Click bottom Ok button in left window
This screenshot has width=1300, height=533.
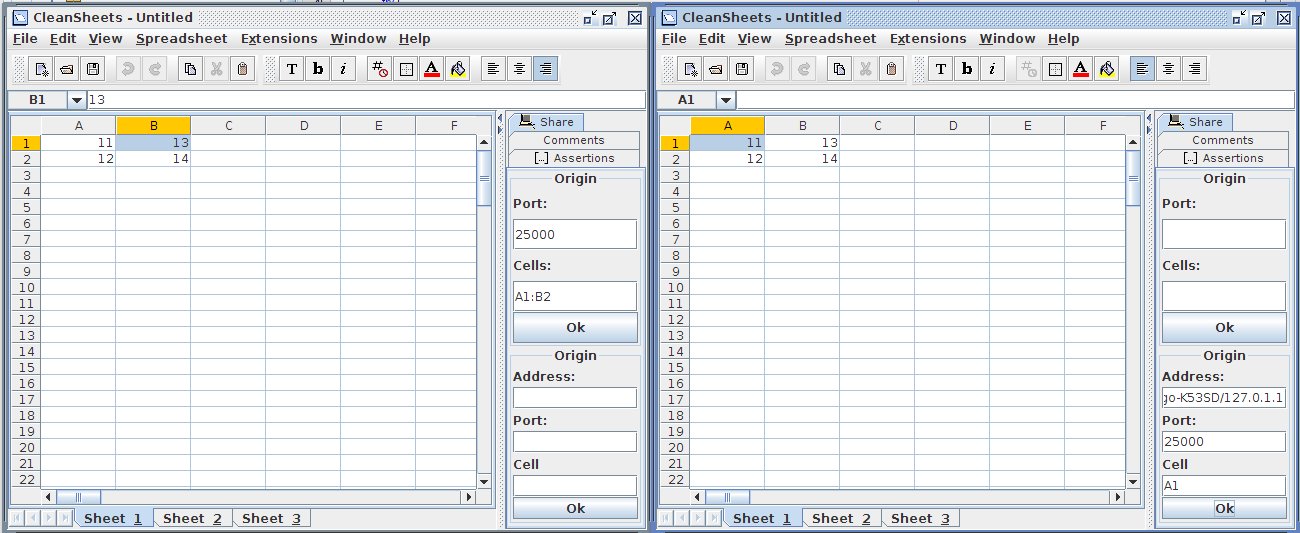[x=575, y=508]
